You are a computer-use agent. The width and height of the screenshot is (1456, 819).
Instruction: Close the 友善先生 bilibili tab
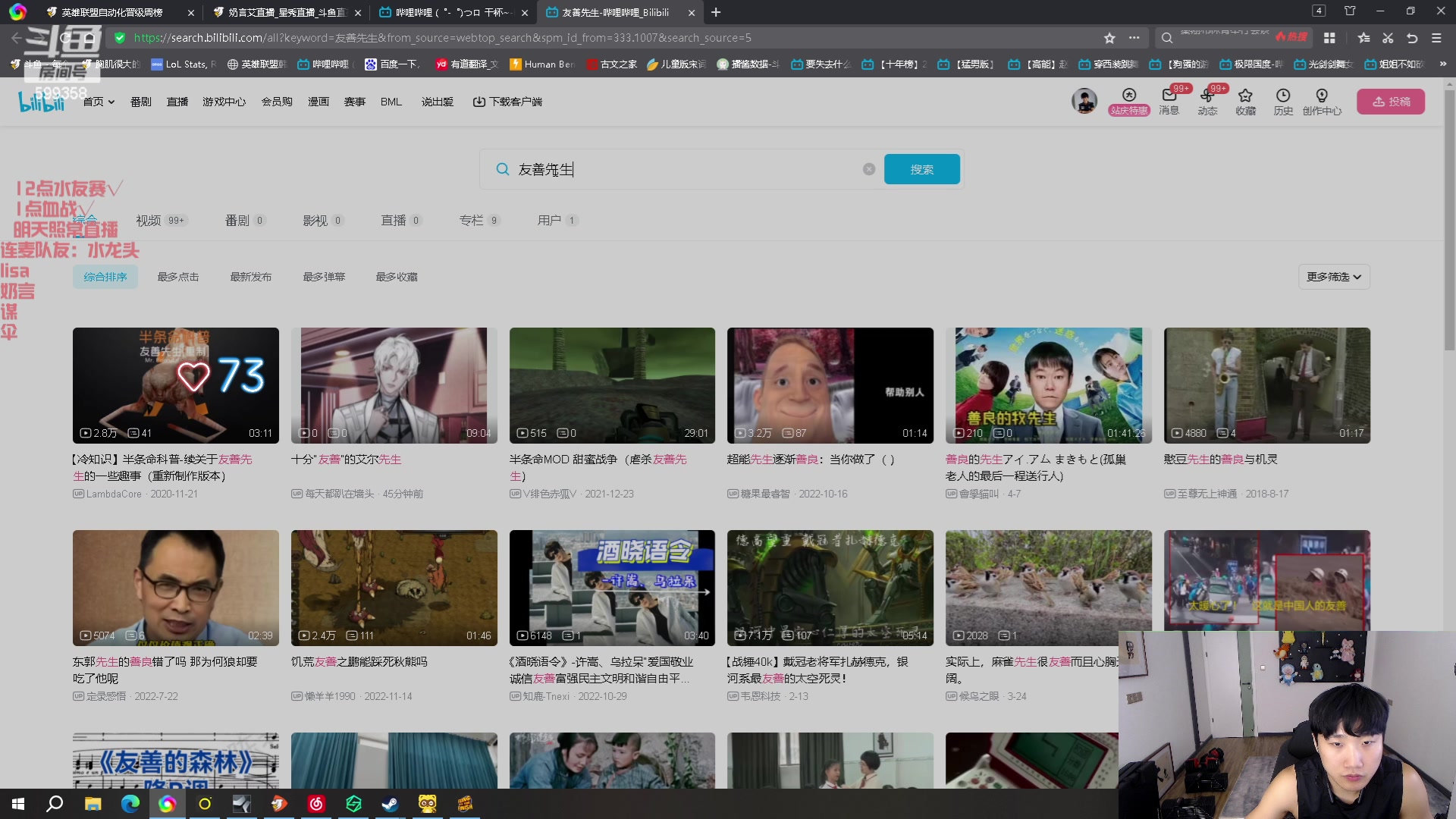pyautogui.click(x=691, y=12)
